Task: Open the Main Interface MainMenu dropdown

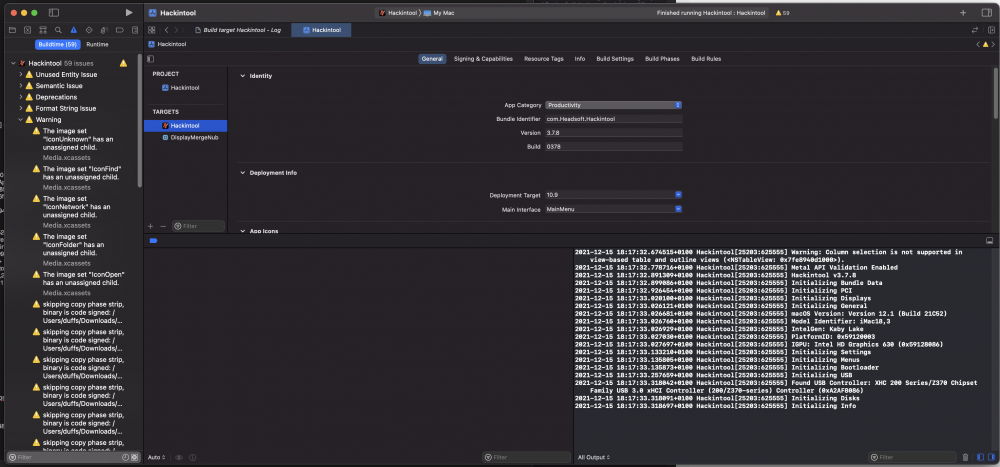Action: [x=614, y=209]
